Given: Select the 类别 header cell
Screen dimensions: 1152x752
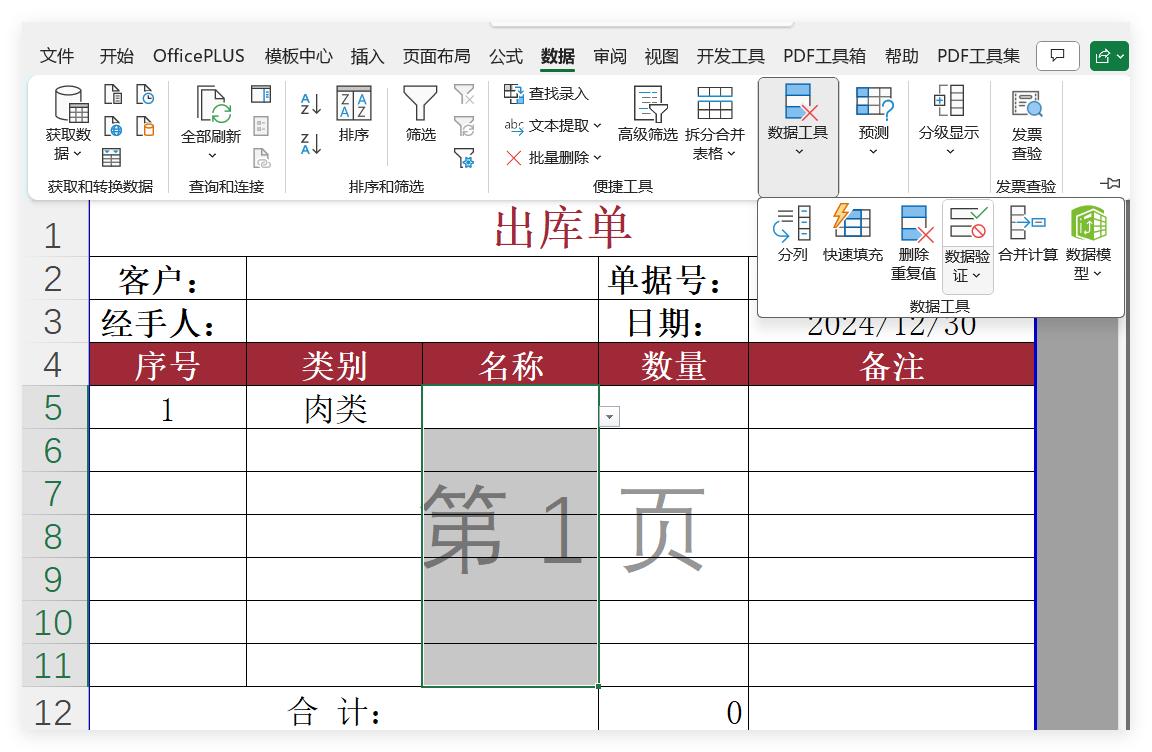Looking at the screenshot, I should click(x=334, y=364).
